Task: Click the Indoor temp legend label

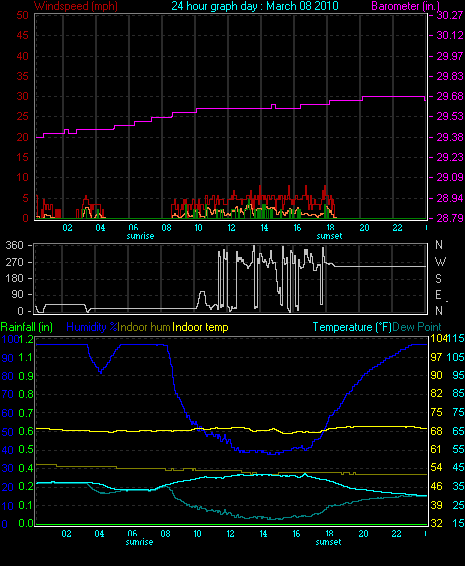Action: [x=200, y=327]
